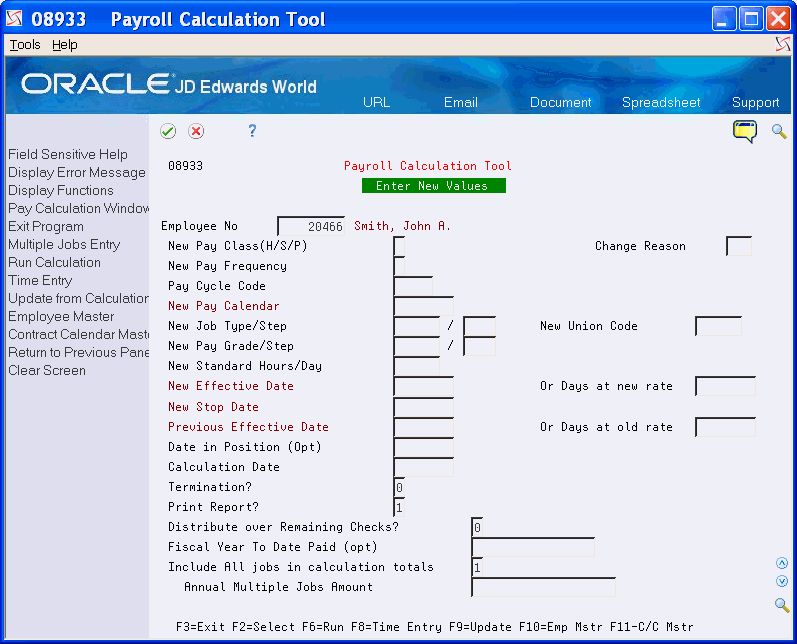Image resolution: width=797 pixels, height=644 pixels.
Task: Click Clear Screen in sidebar
Action: [47, 371]
